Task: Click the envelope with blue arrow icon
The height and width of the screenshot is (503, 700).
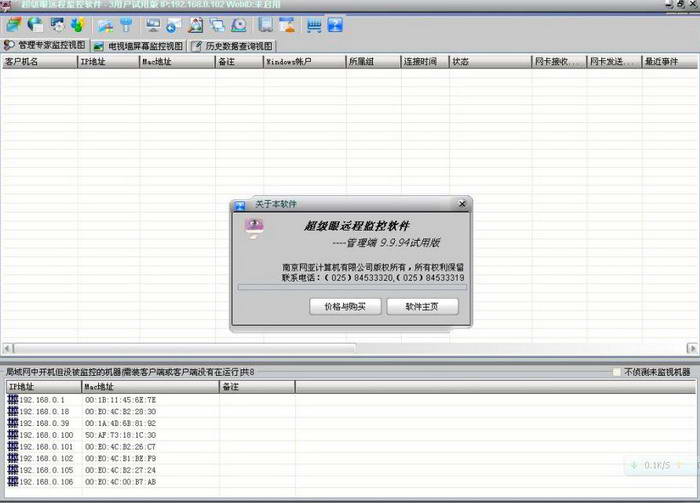Action: [173, 25]
